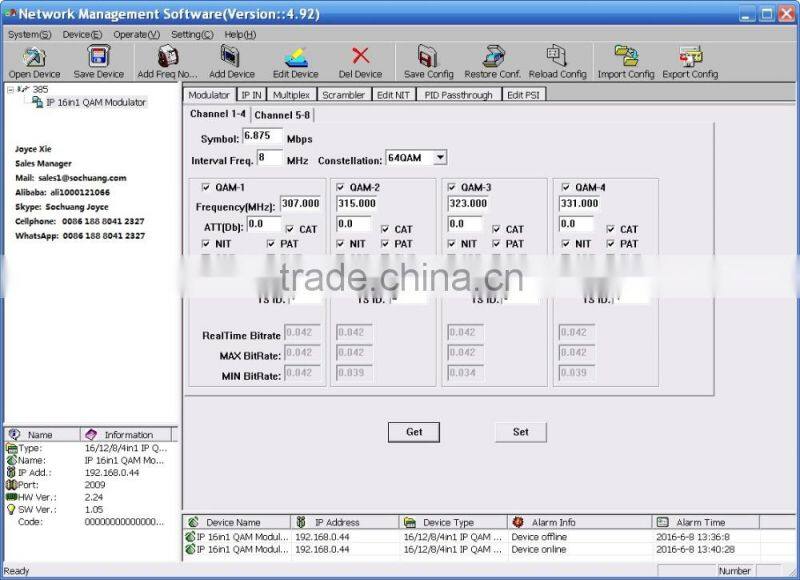This screenshot has height=580, width=800.
Task: Click the Export Config toolbar icon
Action: click(690, 57)
